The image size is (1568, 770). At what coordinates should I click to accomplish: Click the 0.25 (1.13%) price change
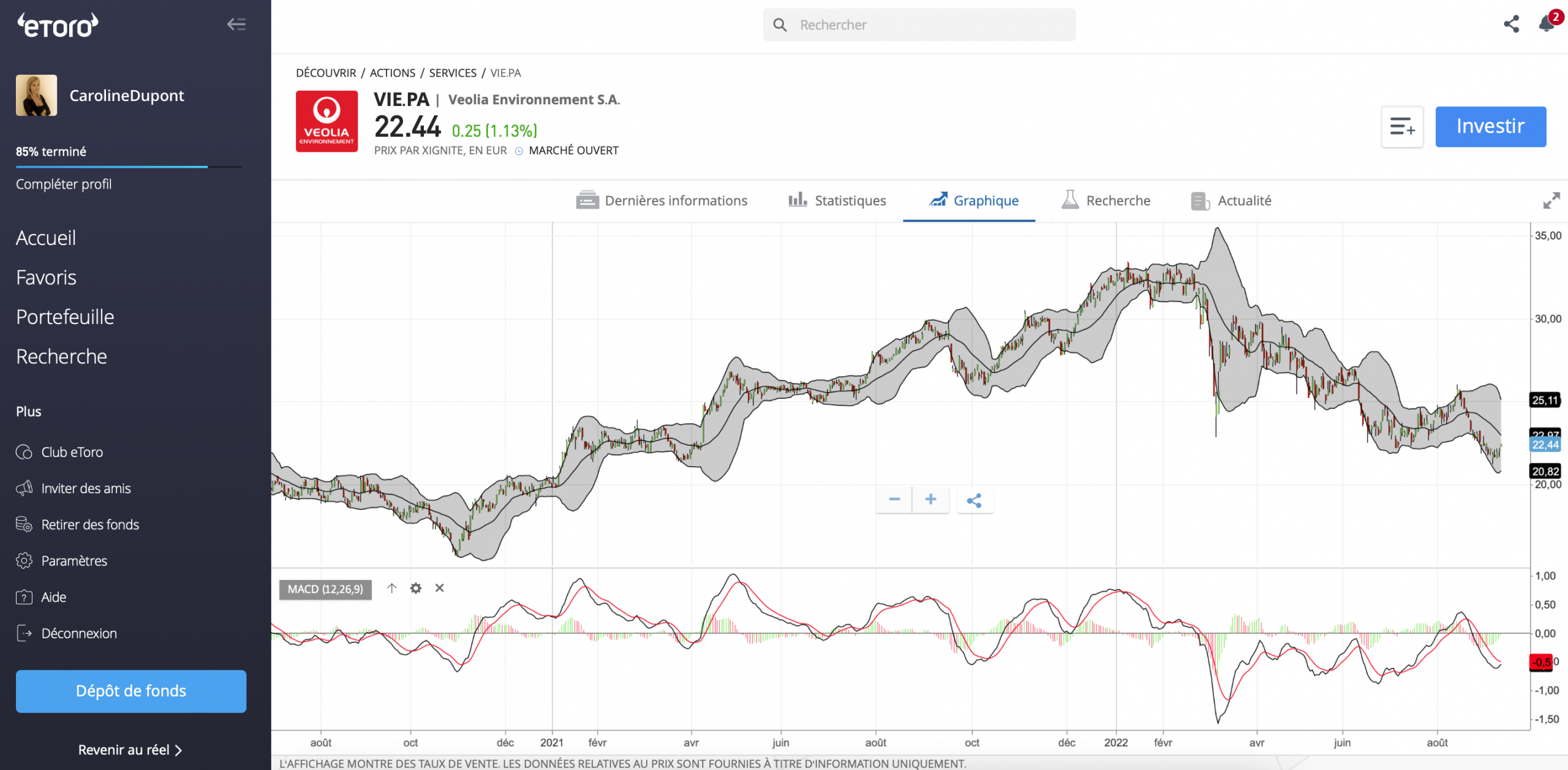(494, 130)
